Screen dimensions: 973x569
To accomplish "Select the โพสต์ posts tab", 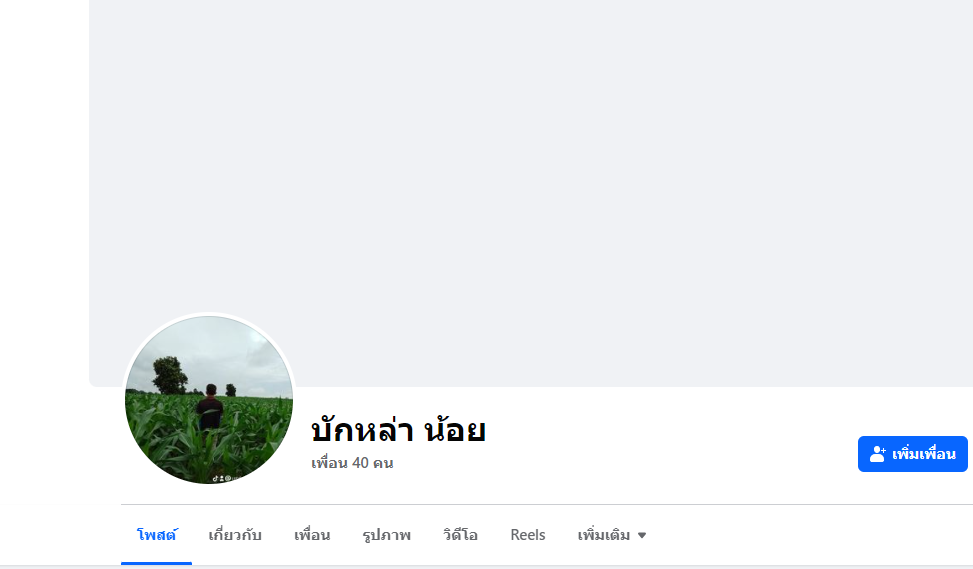I will point(156,535).
